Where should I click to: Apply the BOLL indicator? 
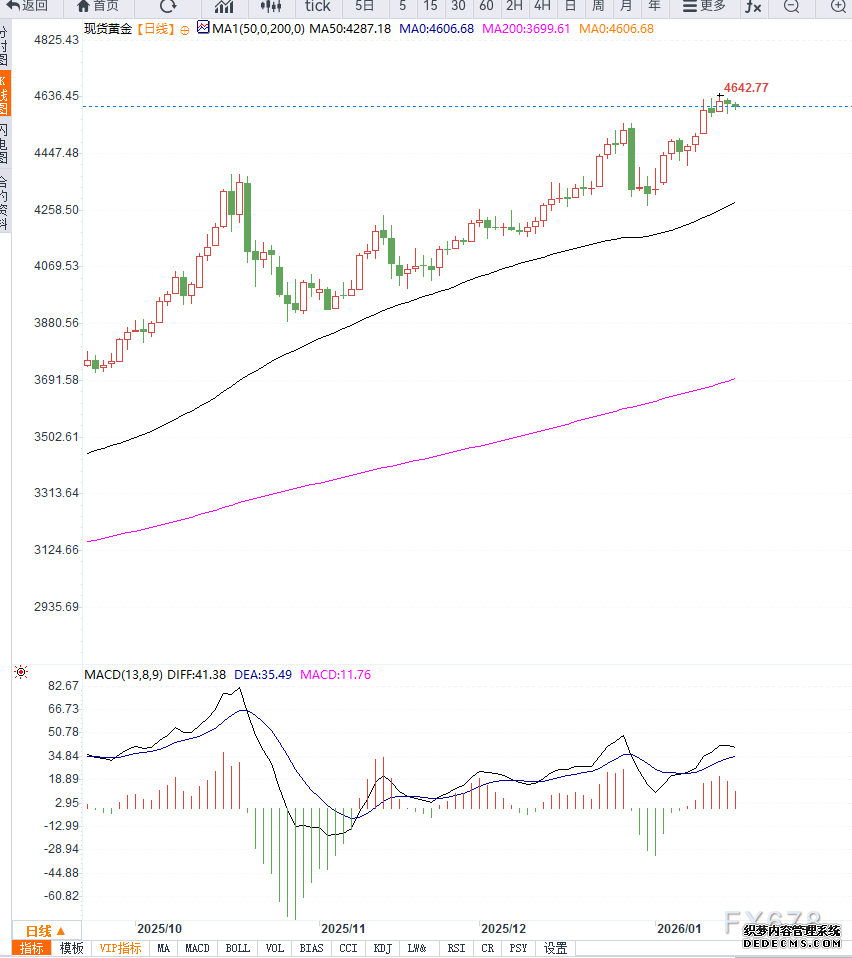pyautogui.click(x=238, y=948)
